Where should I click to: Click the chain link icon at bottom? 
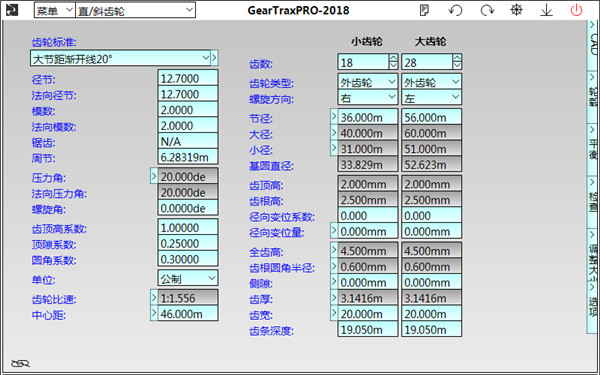20,363
